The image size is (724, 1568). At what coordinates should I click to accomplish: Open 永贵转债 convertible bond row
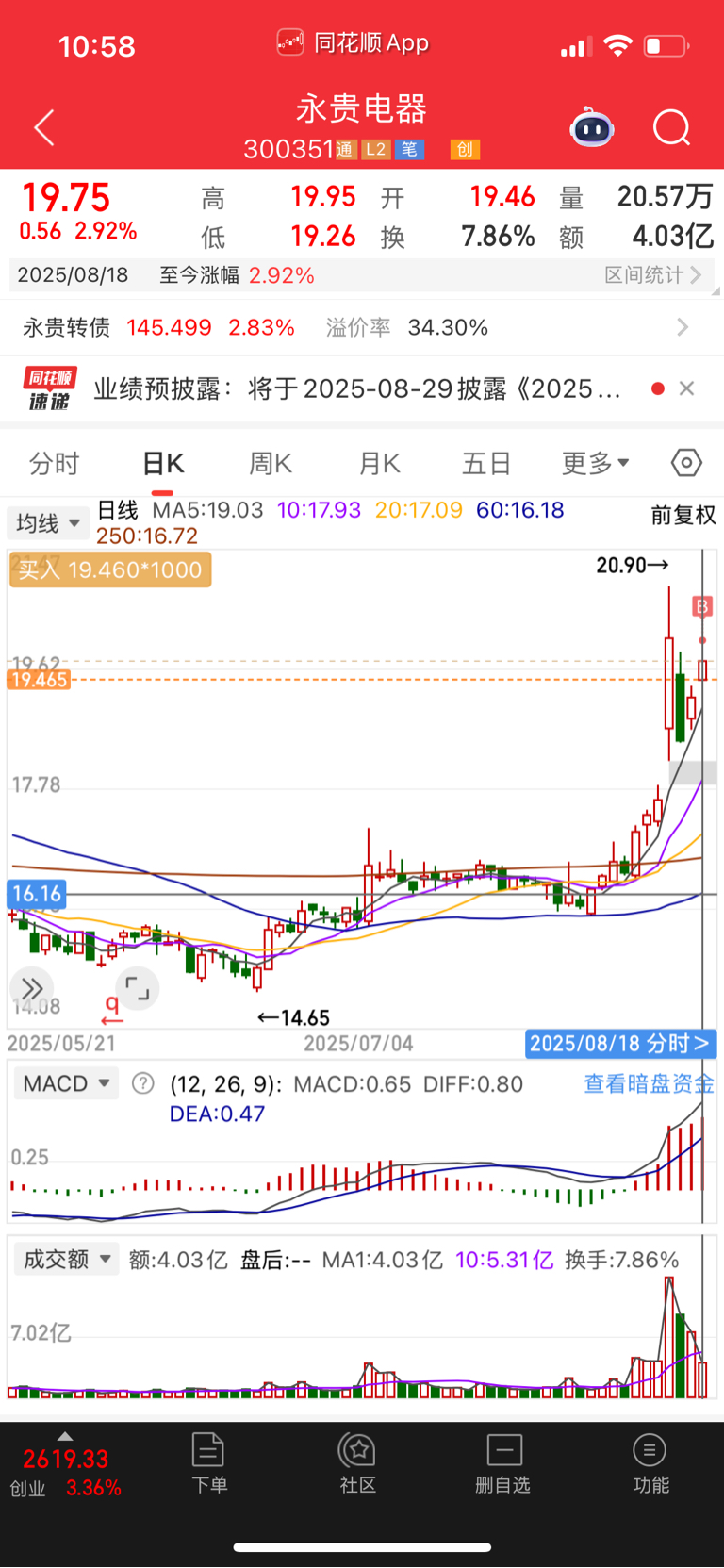362,327
